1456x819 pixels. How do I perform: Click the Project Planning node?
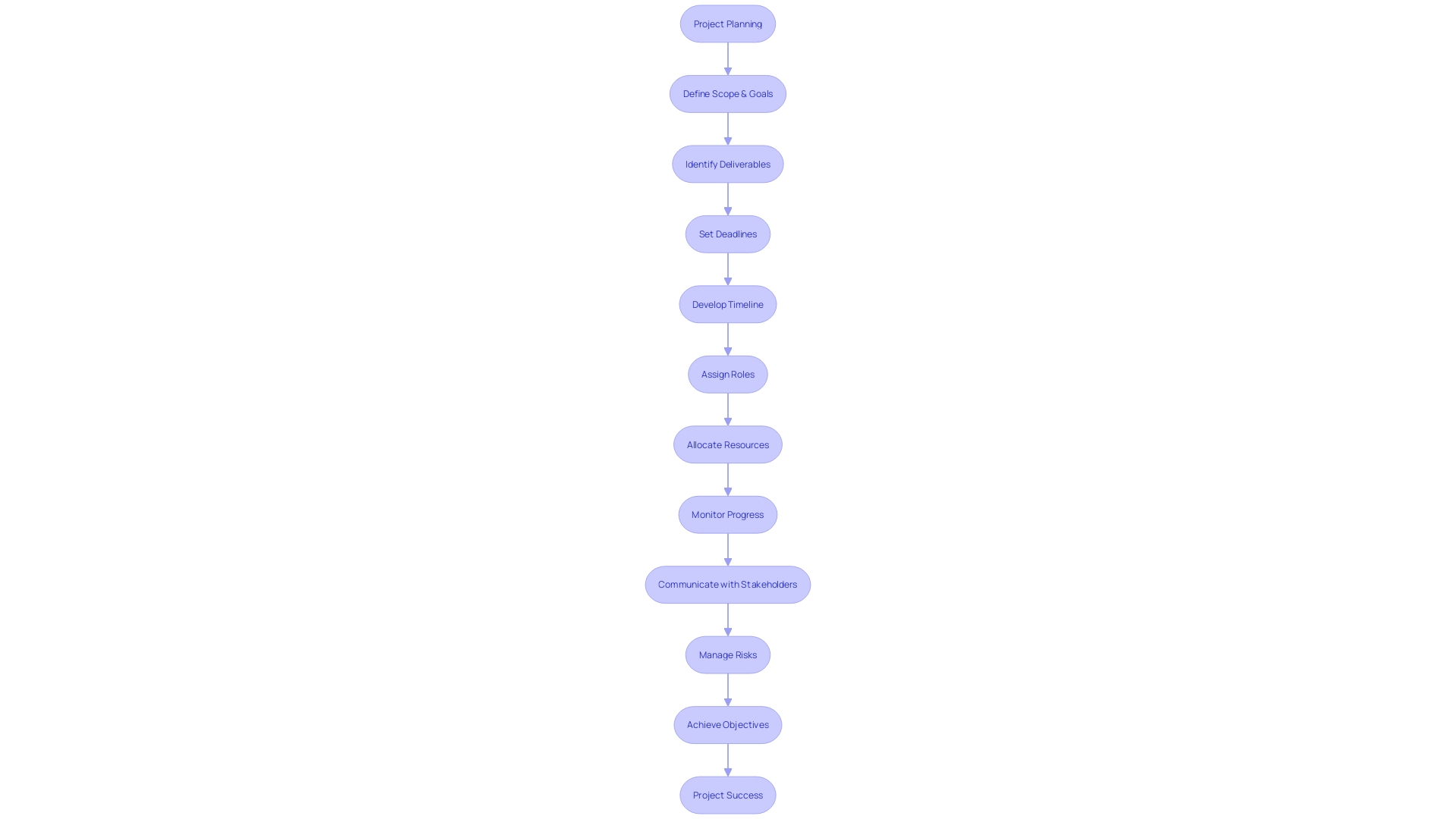(727, 23)
